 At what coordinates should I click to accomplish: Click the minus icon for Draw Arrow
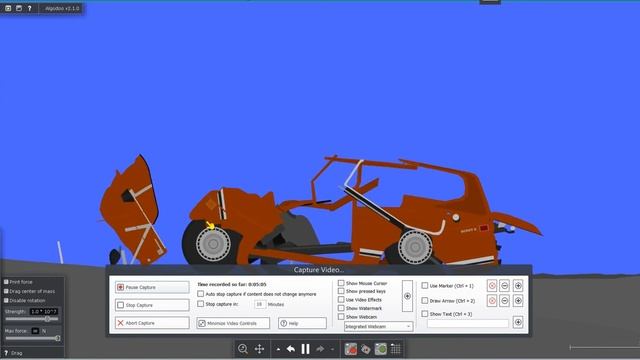point(504,301)
